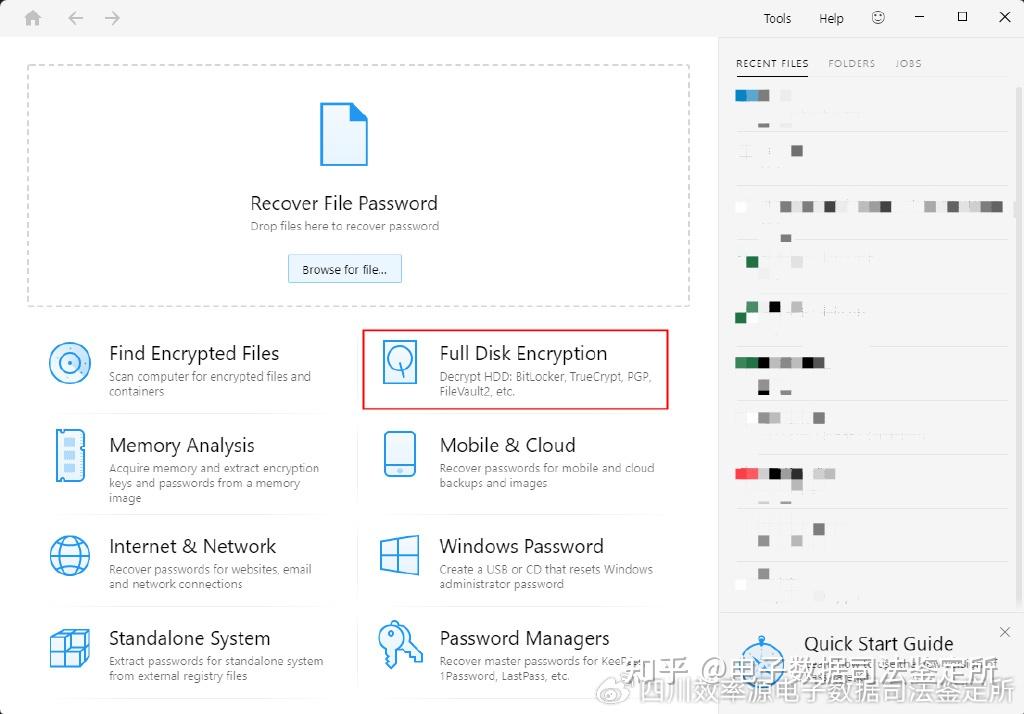Return home using the house icon

(33, 17)
